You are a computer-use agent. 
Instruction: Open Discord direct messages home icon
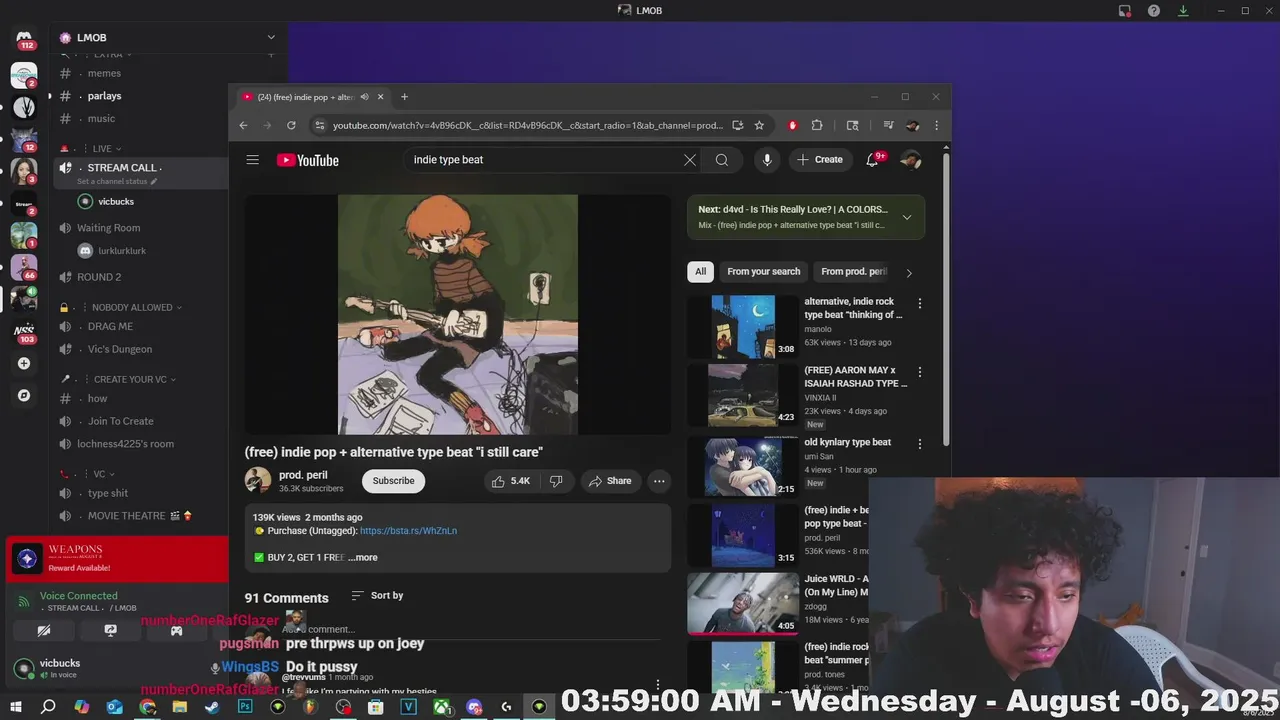click(x=24, y=38)
